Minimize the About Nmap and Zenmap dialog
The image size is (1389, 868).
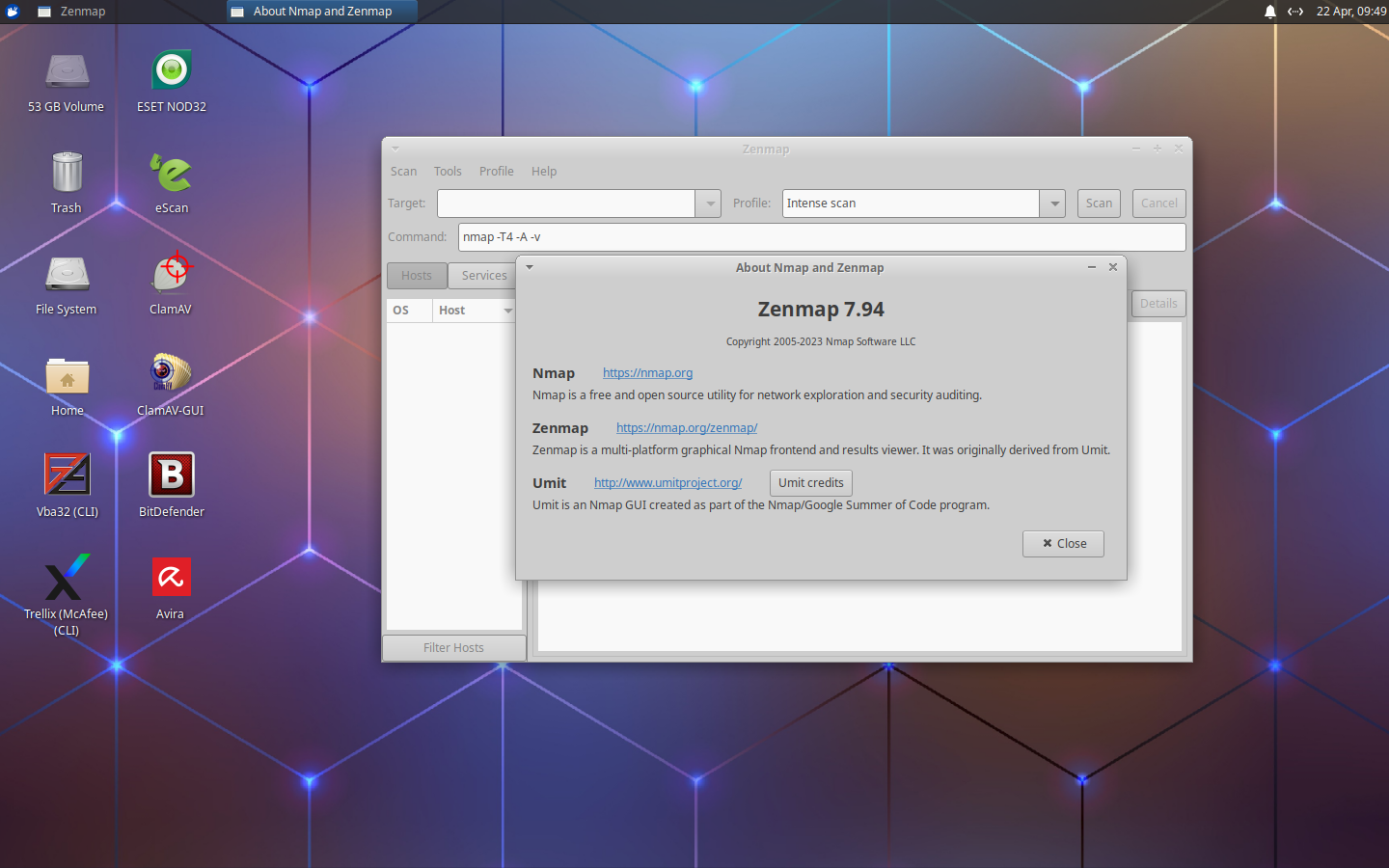click(1092, 267)
